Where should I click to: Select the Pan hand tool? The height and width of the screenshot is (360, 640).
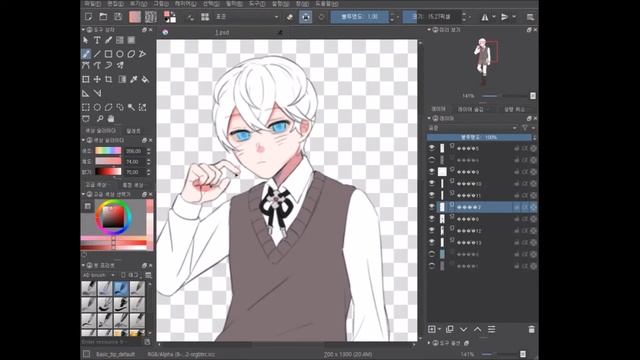click(111, 119)
